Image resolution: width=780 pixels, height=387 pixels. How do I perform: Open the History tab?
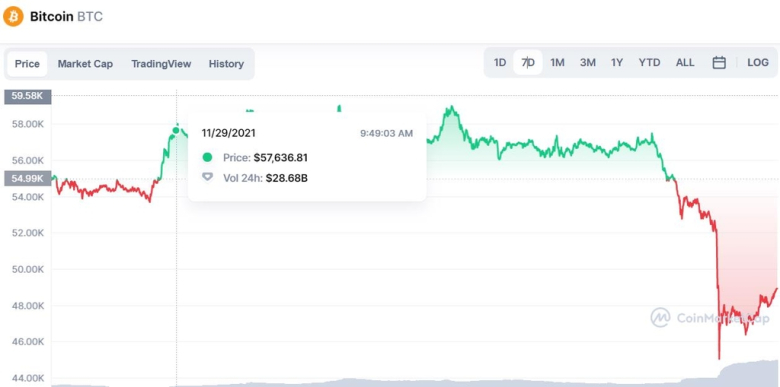point(226,64)
